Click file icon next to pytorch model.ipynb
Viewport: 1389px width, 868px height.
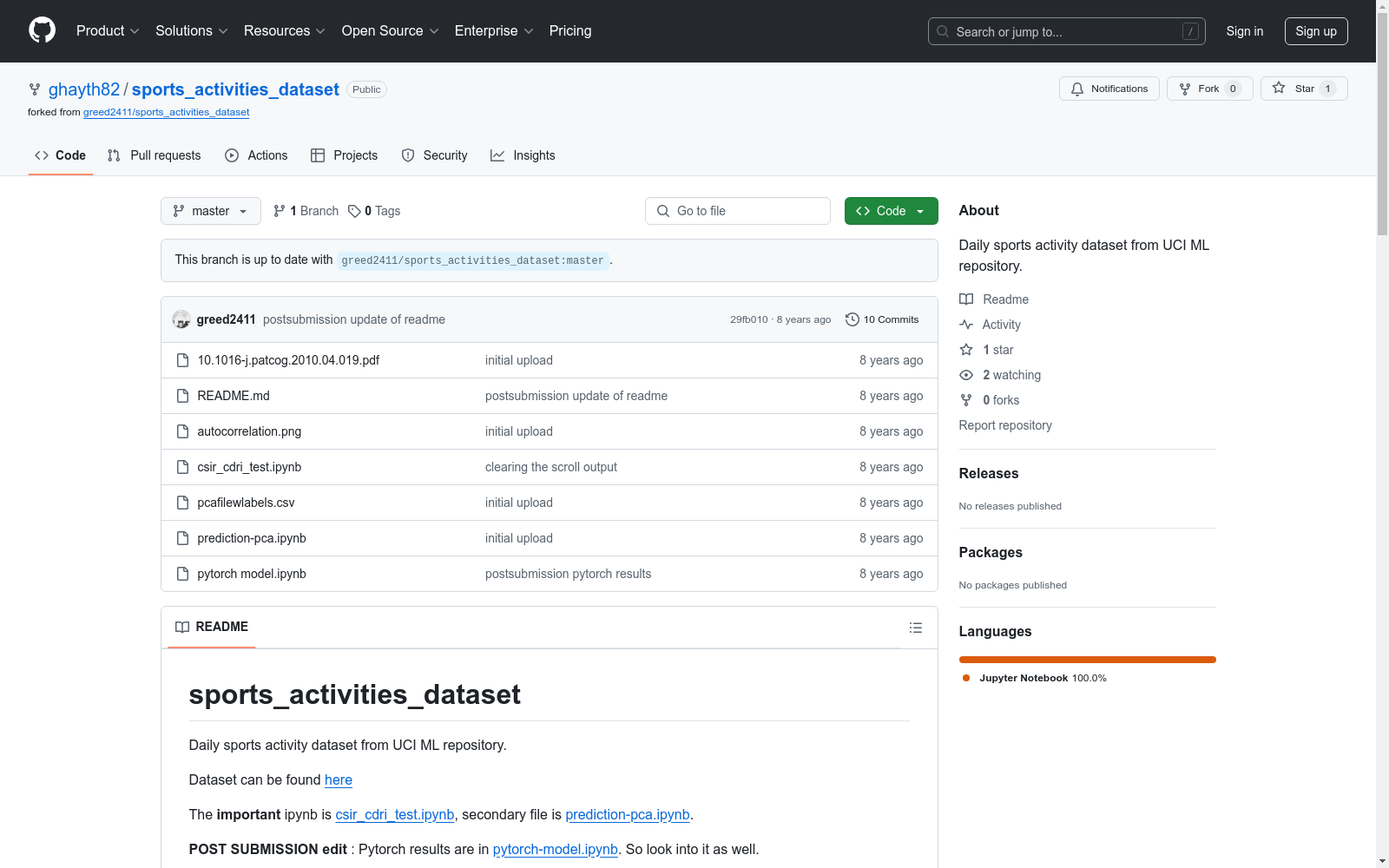tap(182, 574)
